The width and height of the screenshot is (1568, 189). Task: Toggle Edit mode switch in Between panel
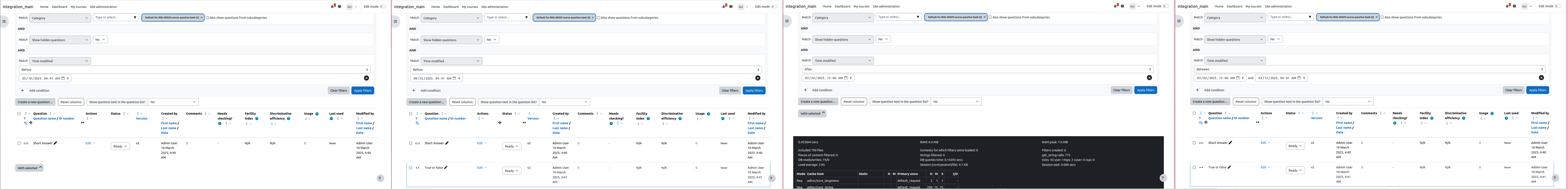(1558, 6)
